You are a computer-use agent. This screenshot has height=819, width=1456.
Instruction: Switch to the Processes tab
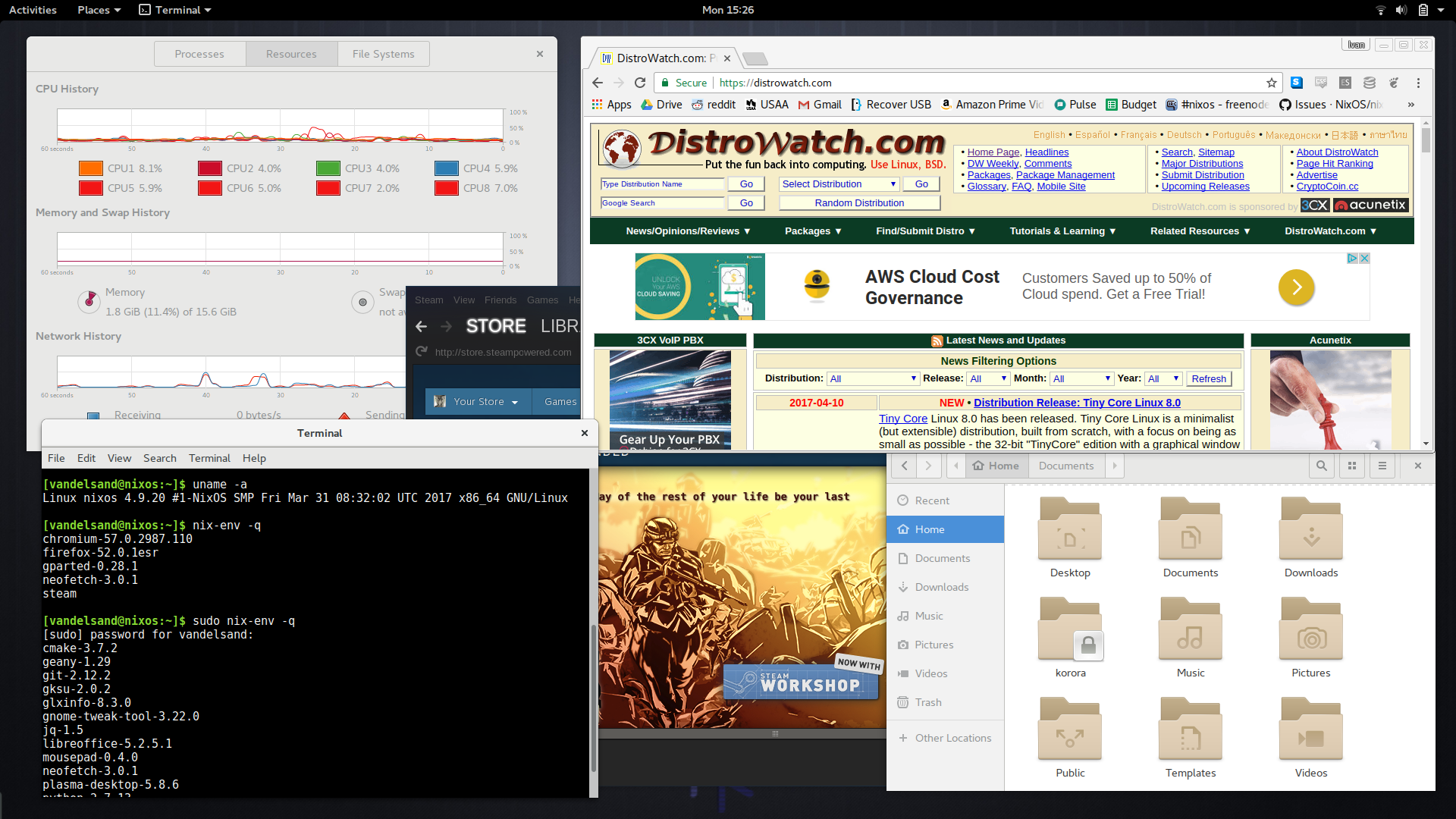click(x=199, y=54)
